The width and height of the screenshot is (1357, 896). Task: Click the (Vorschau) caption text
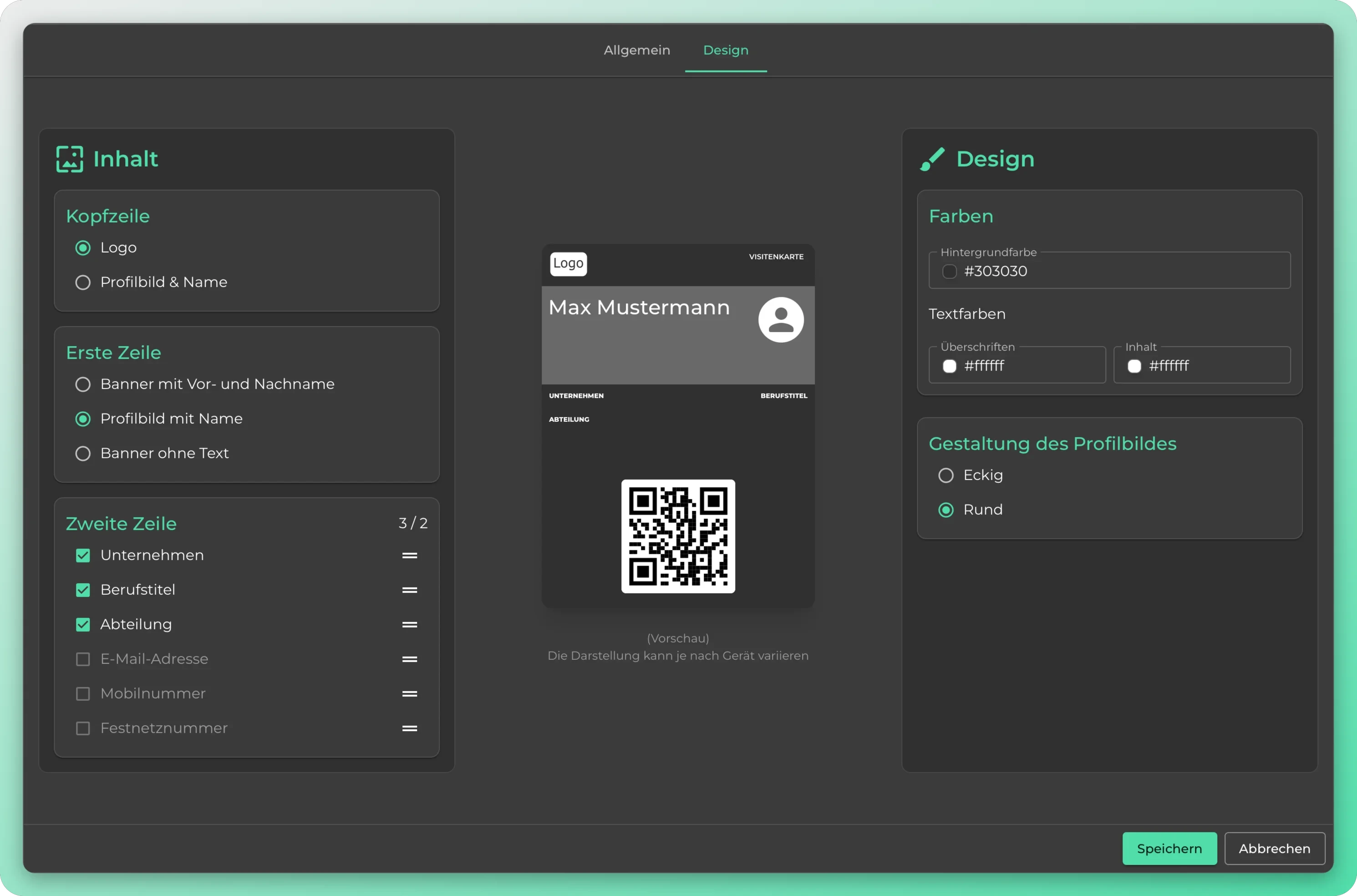[x=678, y=638]
